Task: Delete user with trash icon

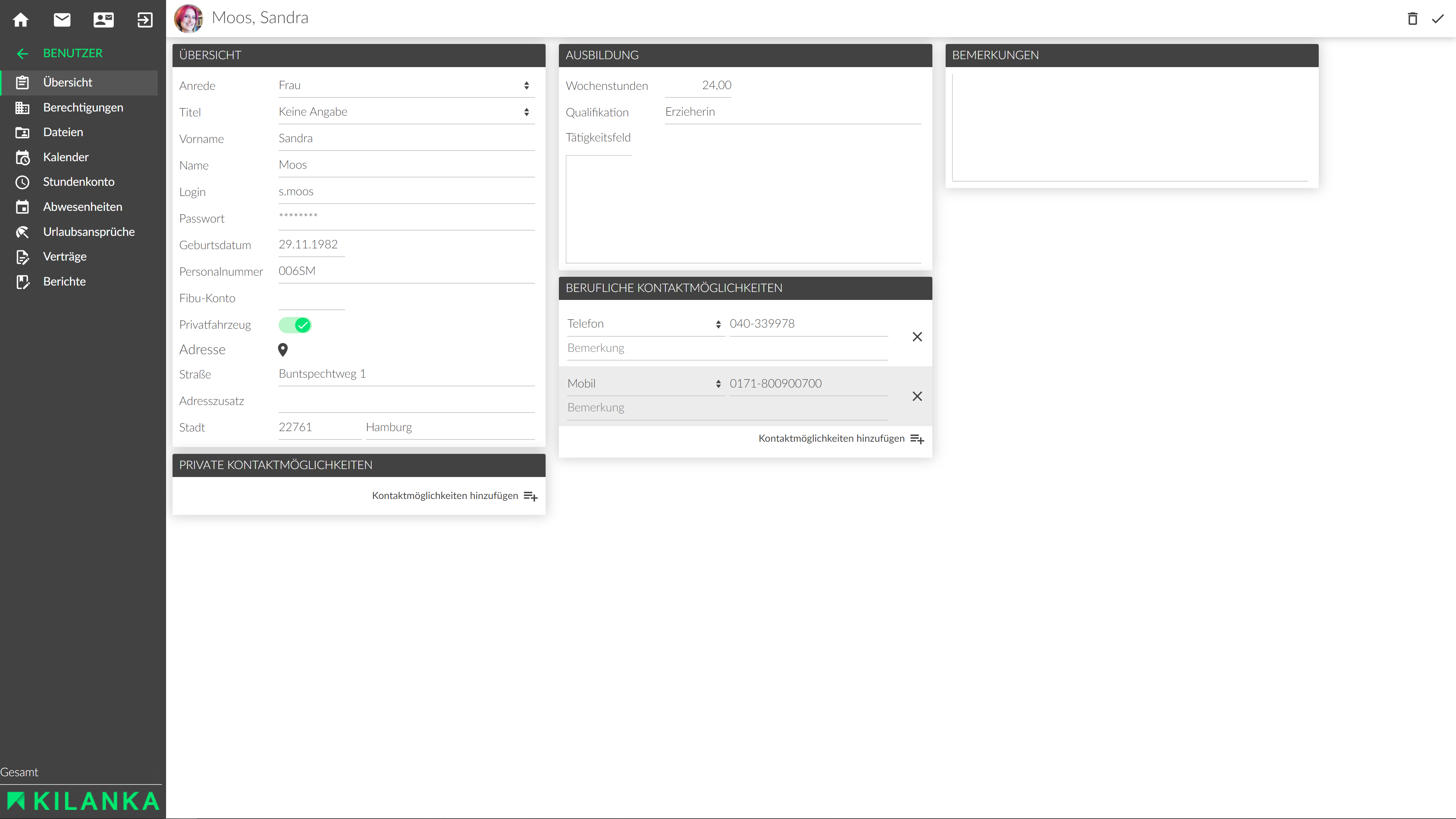Action: coord(1412,19)
